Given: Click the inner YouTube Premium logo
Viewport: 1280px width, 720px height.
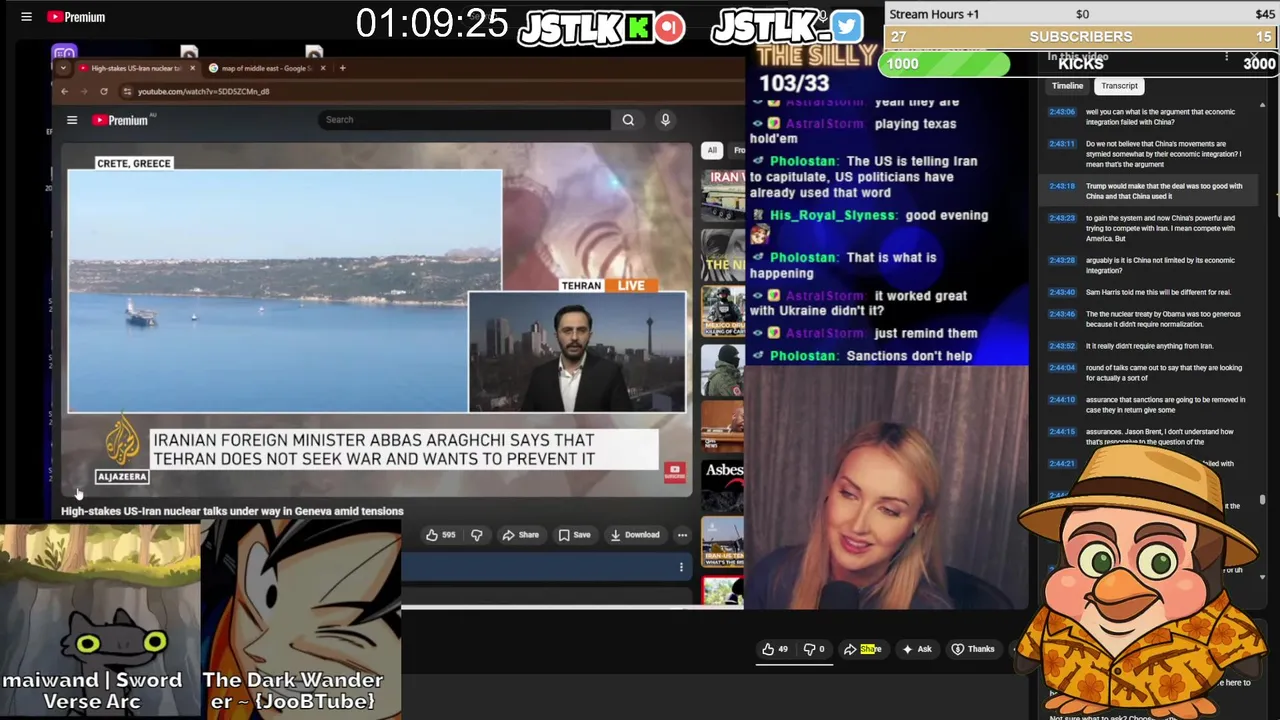Looking at the screenshot, I should pos(120,120).
